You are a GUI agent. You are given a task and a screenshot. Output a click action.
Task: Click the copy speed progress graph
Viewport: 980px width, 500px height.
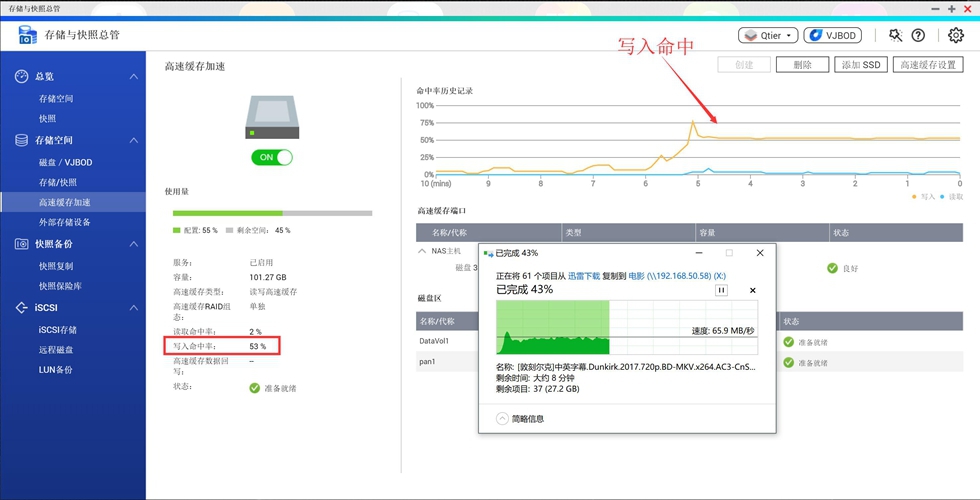[x=627, y=328]
